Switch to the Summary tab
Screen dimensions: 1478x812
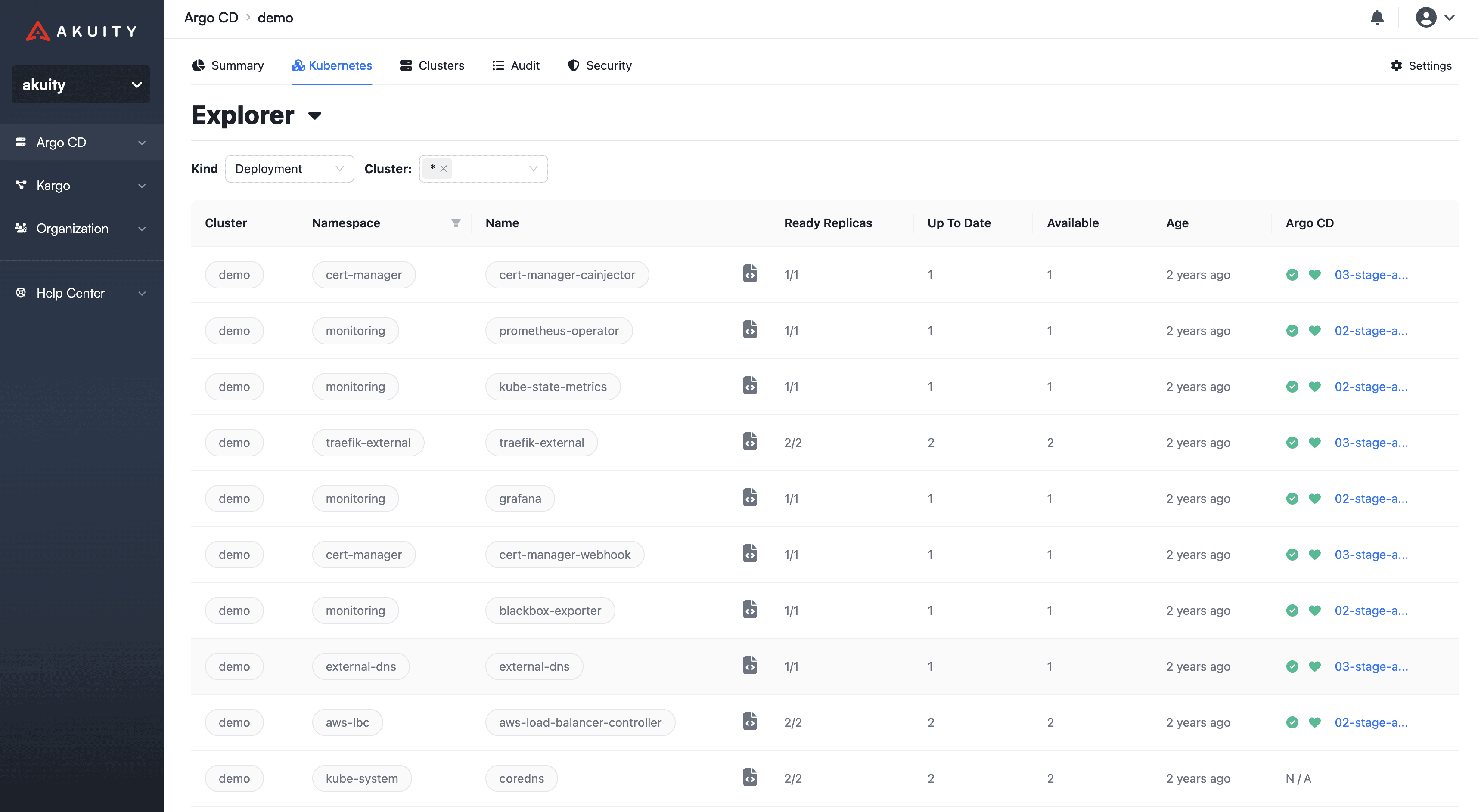tap(228, 65)
